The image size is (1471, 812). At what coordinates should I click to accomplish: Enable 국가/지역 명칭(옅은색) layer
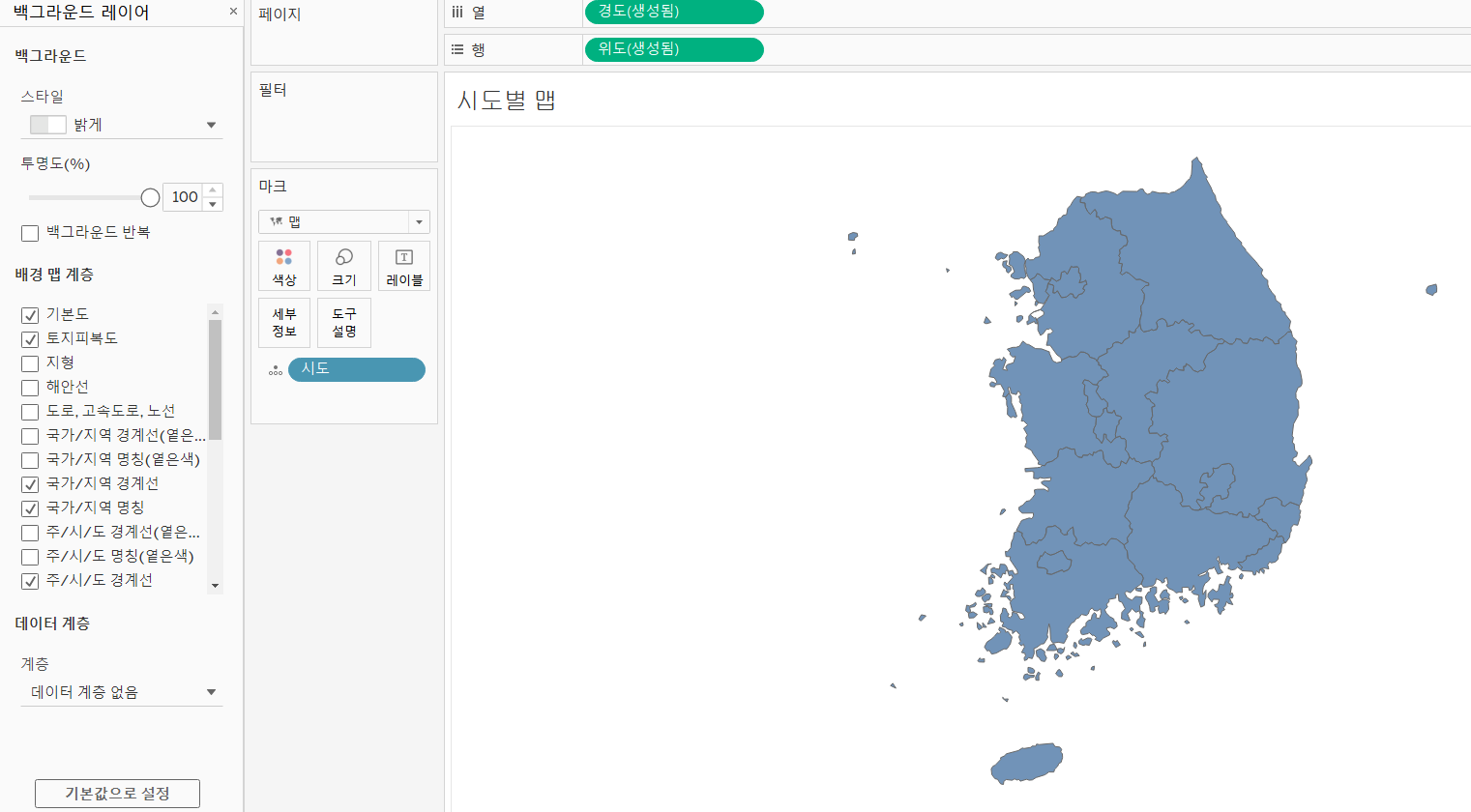pyautogui.click(x=30, y=460)
